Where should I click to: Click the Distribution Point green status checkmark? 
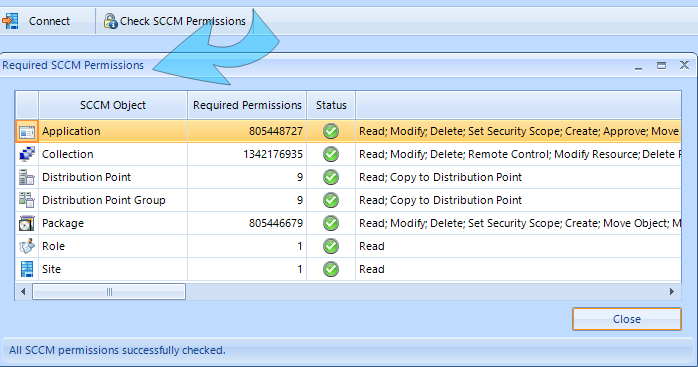point(331,177)
